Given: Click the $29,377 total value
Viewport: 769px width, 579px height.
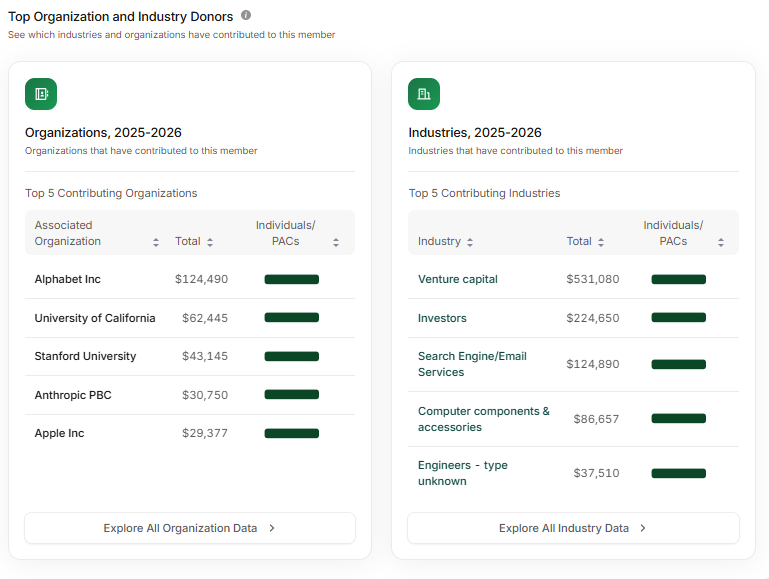Looking at the screenshot, I should pyautogui.click(x=205, y=433).
